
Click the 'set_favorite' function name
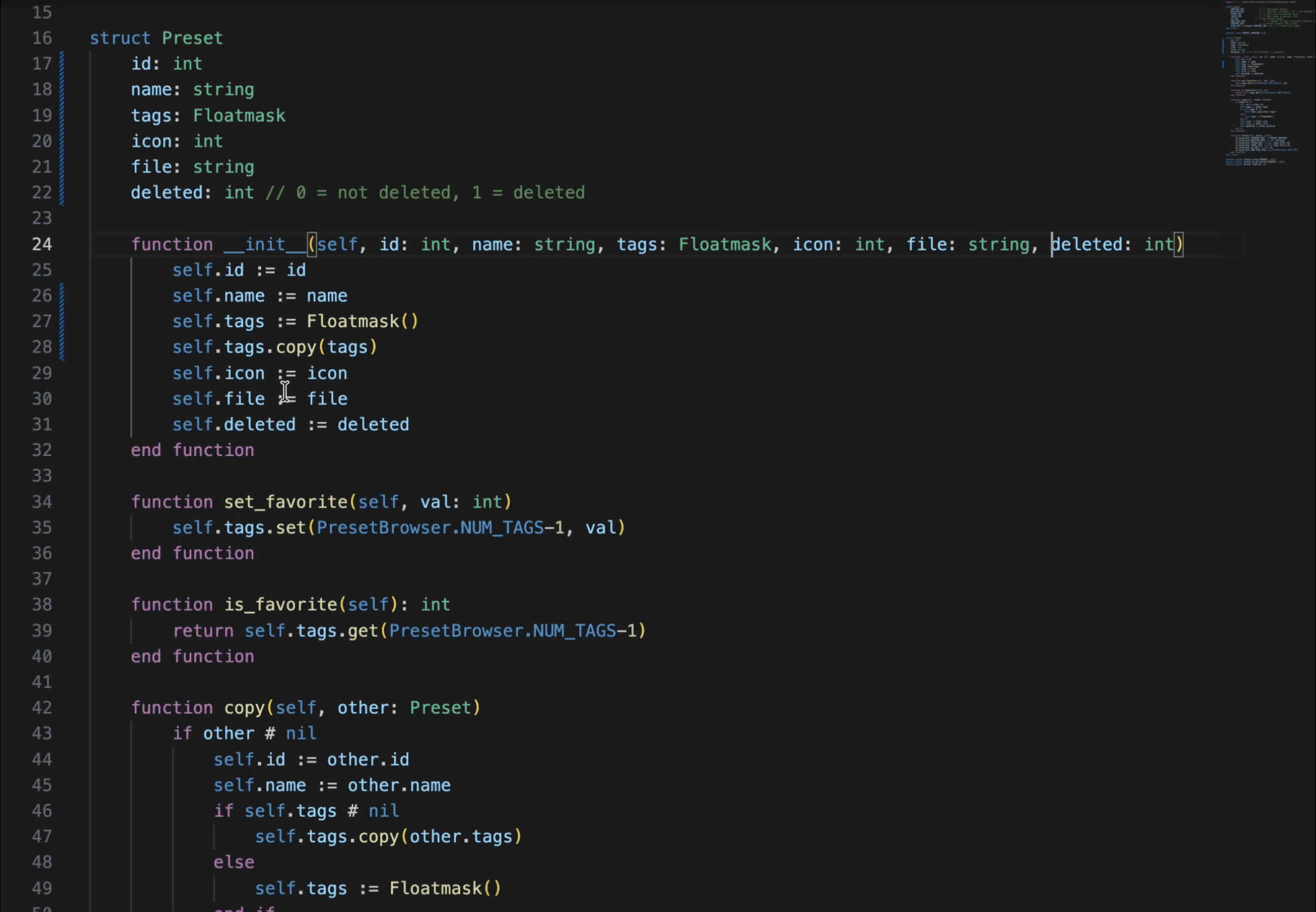pos(286,501)
